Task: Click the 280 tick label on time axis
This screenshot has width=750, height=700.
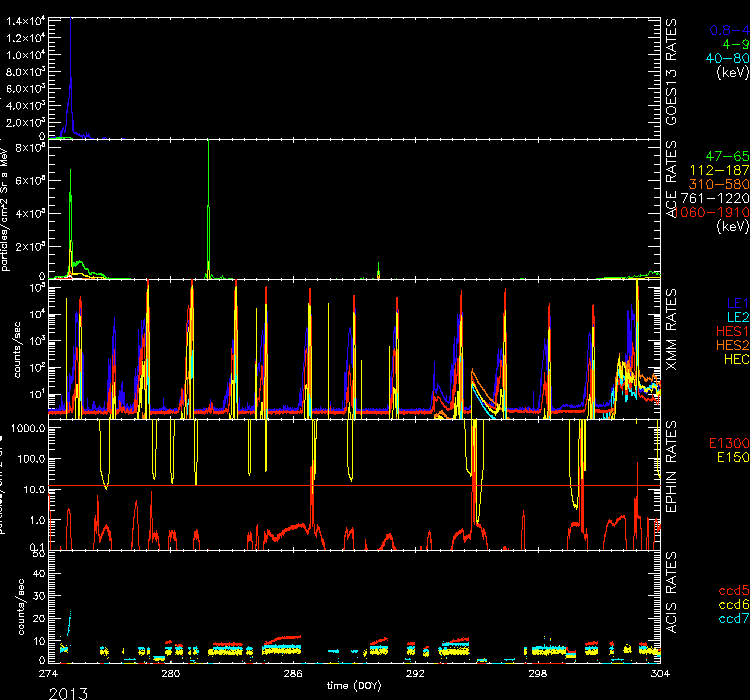Action: point(171,674)
